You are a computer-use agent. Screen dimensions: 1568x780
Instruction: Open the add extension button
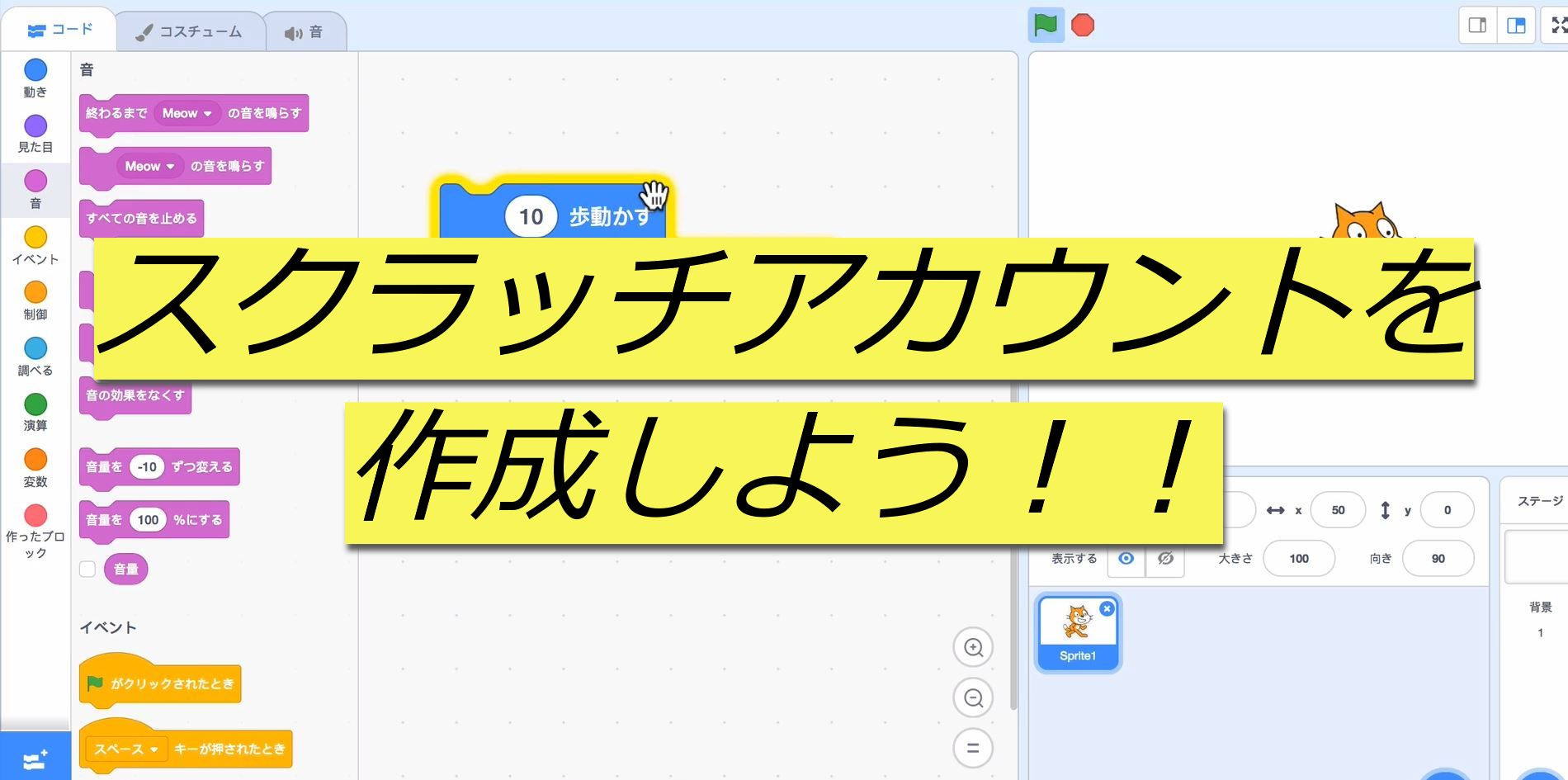tap(35, 758)
